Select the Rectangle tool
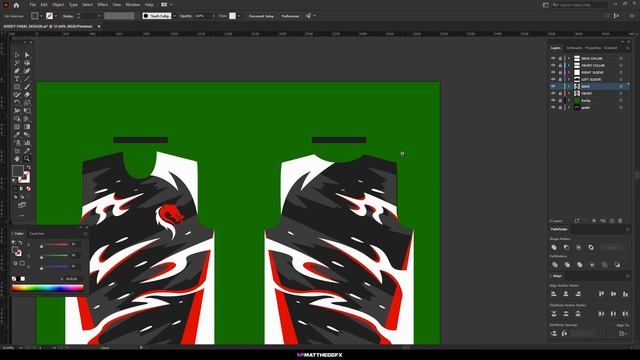This screenshot has width=640, height=360. (17, 87)
